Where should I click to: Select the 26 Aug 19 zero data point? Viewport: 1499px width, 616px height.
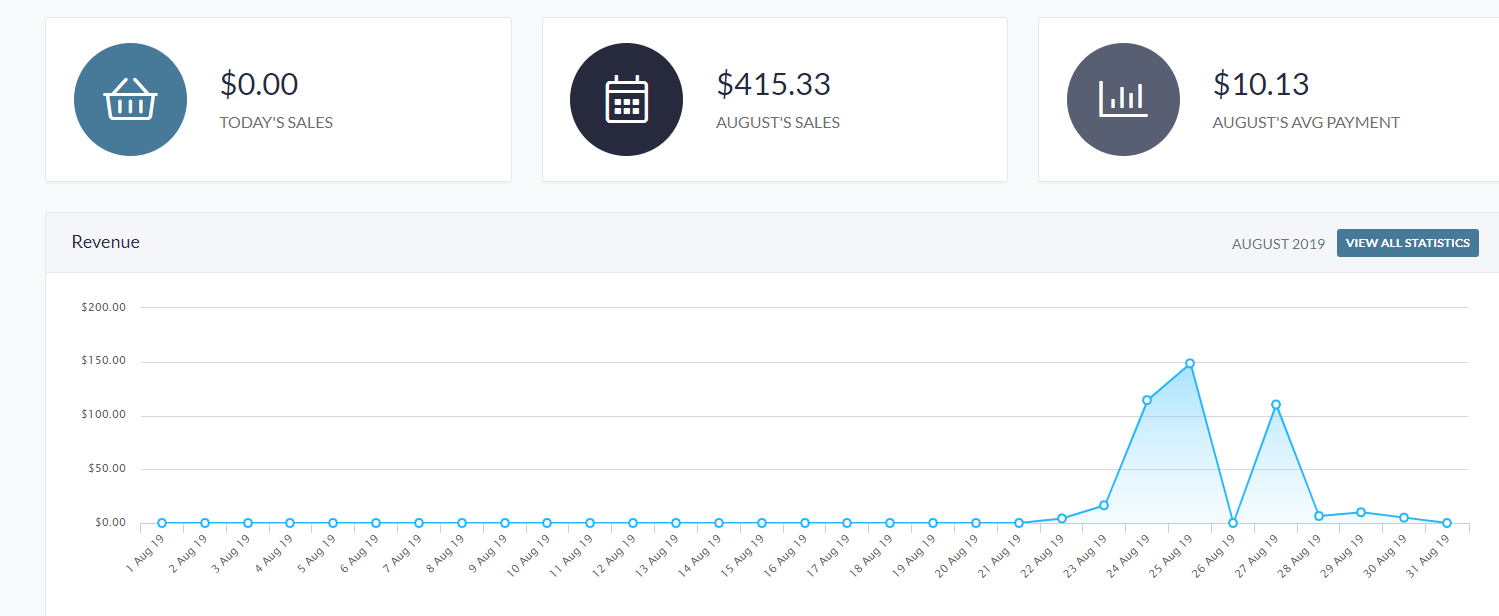[x=1232, y=523]
